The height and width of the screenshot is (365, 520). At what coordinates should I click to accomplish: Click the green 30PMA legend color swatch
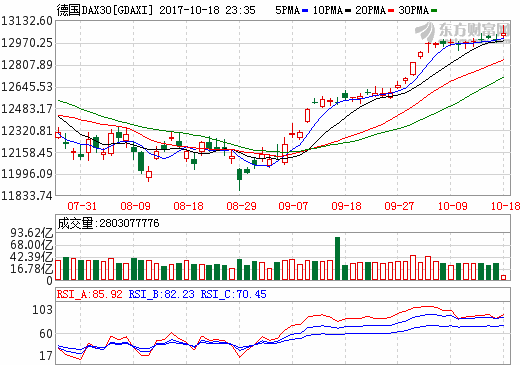pos(434,11)
